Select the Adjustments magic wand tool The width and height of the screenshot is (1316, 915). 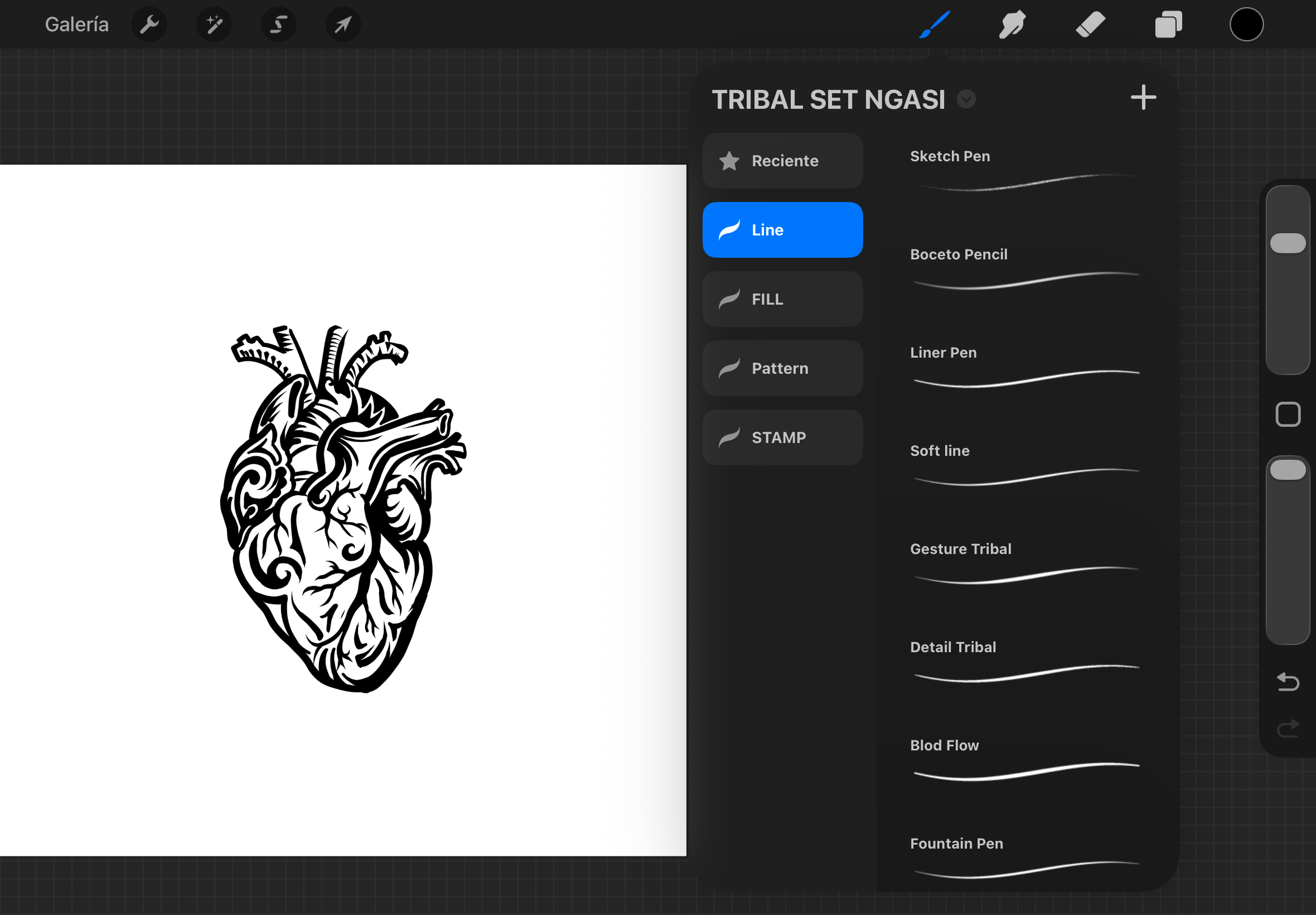tap(214, 24)
